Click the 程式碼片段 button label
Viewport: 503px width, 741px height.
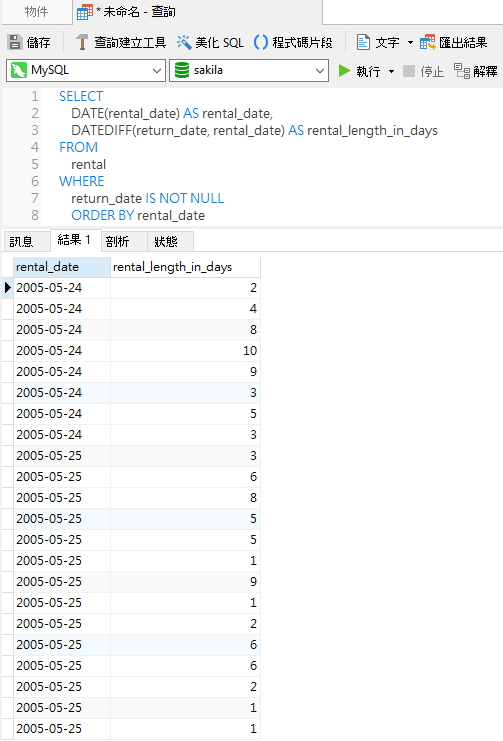coord(303,43)
